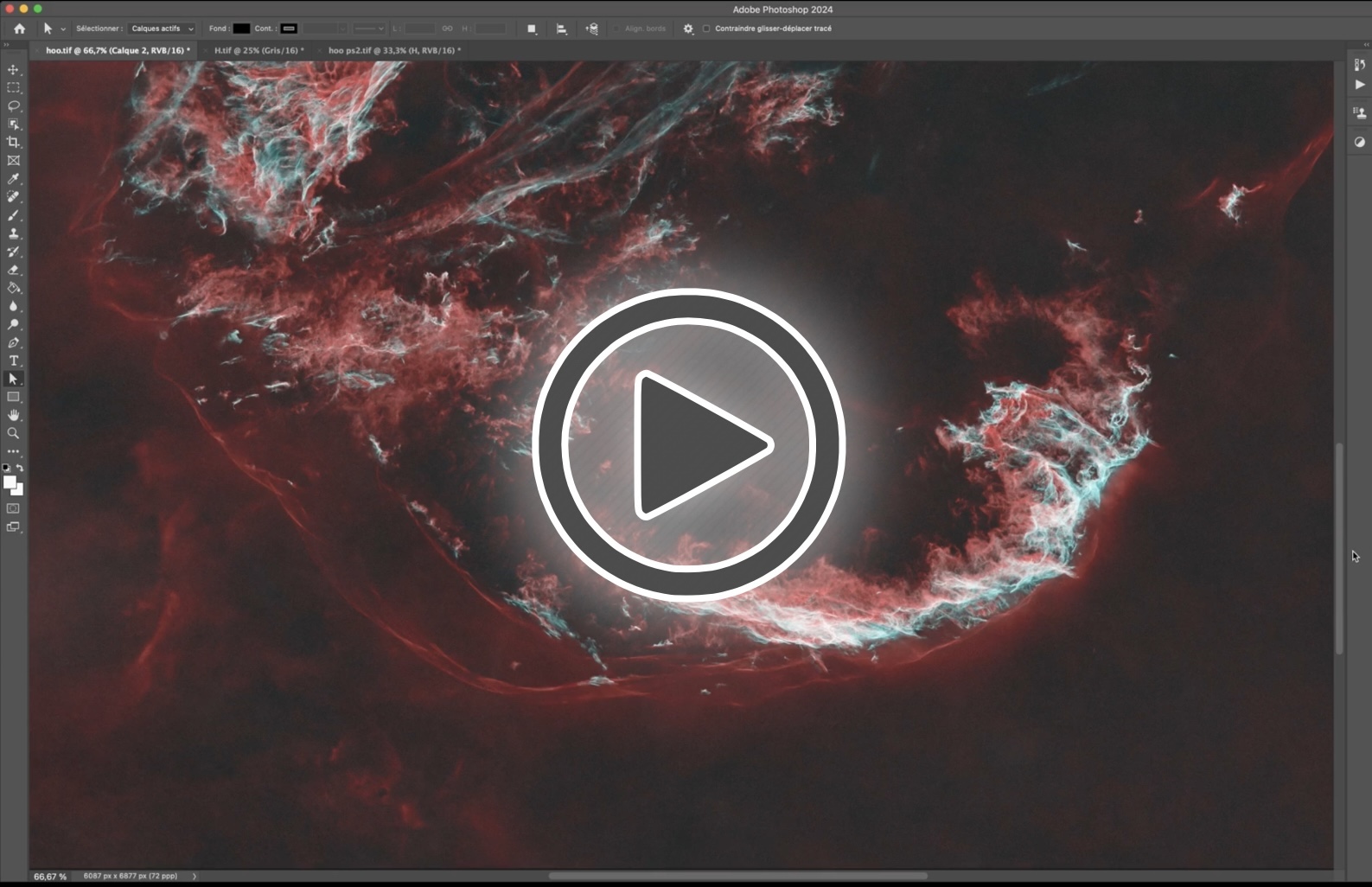Open the Calques actifs dropdown

pos(162,29)
